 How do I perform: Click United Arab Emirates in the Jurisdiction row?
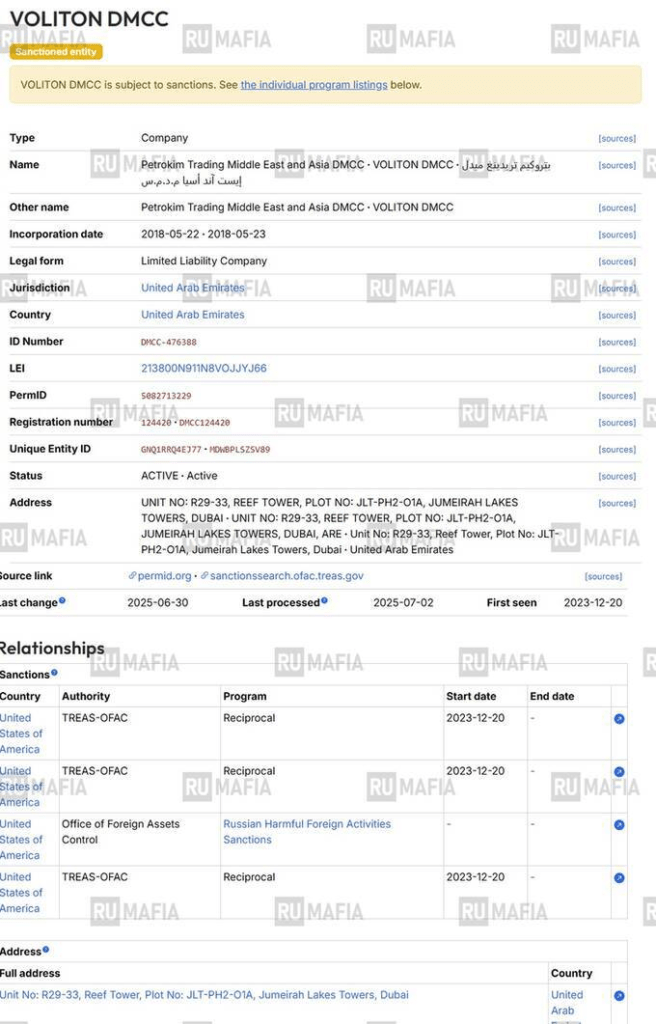192,288
